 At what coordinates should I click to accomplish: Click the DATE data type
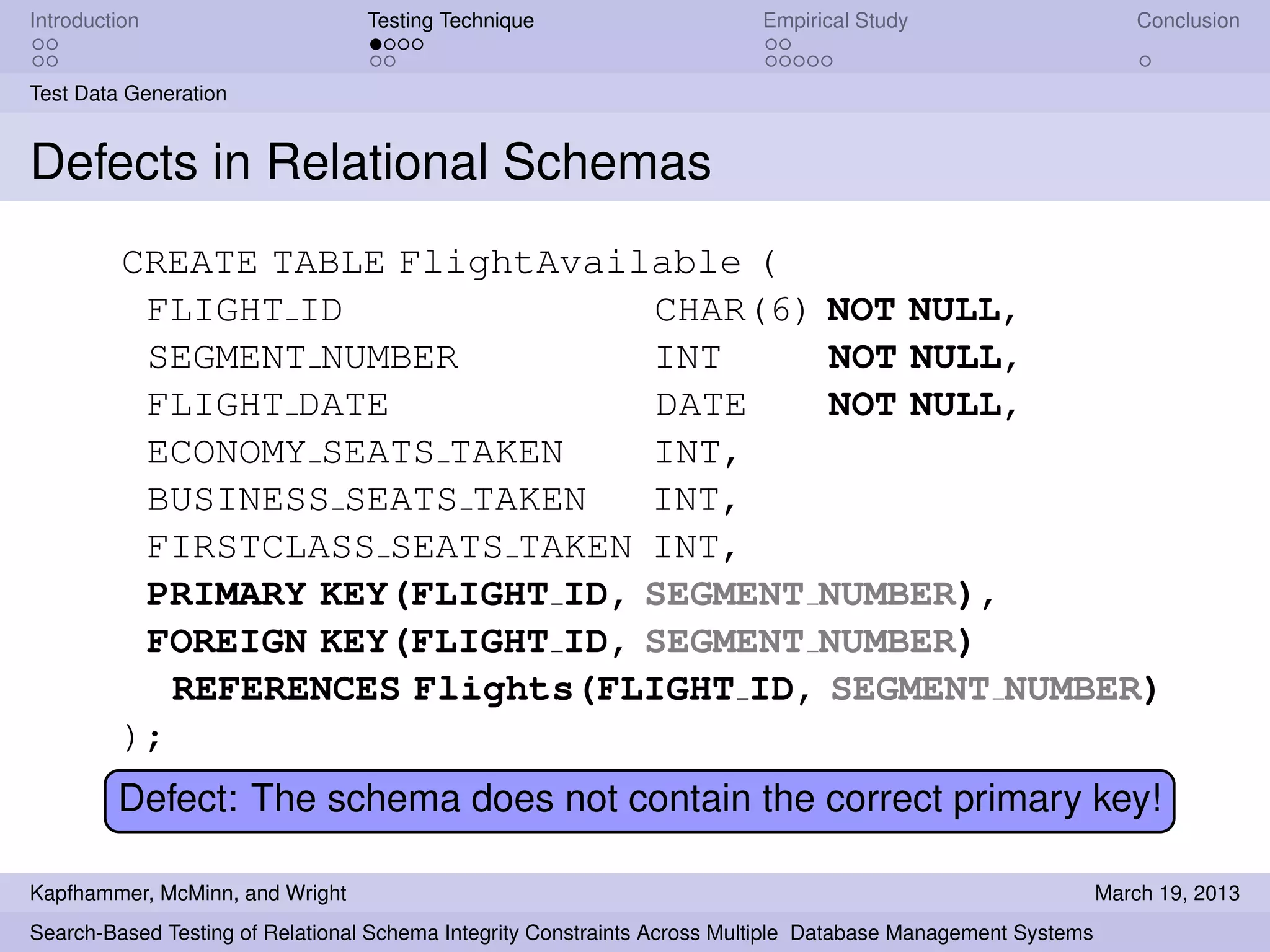(701, 405)
